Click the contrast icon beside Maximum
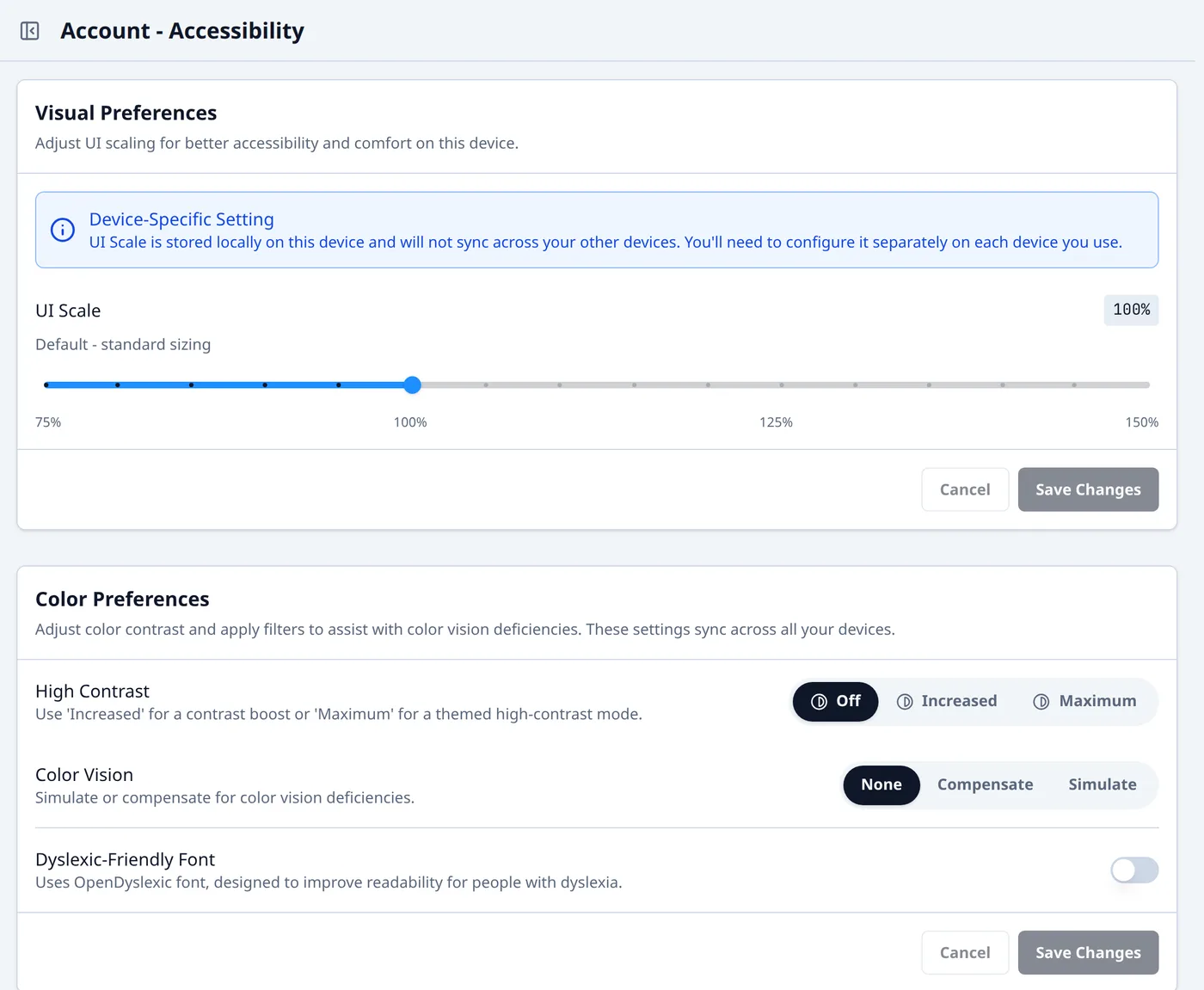The width and height of the screenshot is (1204, 990). [1041, 702]
